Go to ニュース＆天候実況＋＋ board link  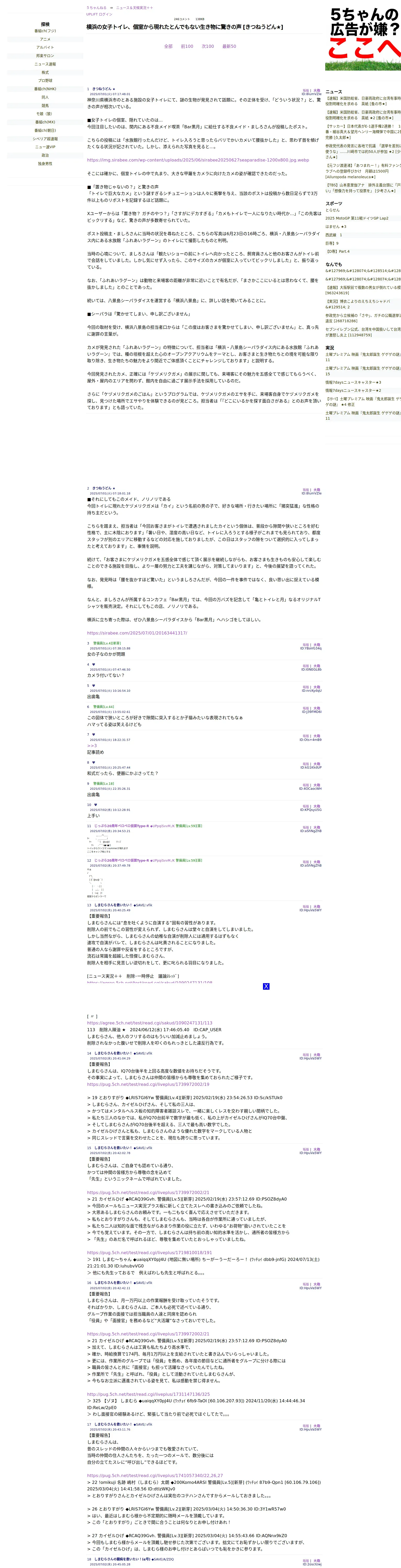tap(134, 8)
